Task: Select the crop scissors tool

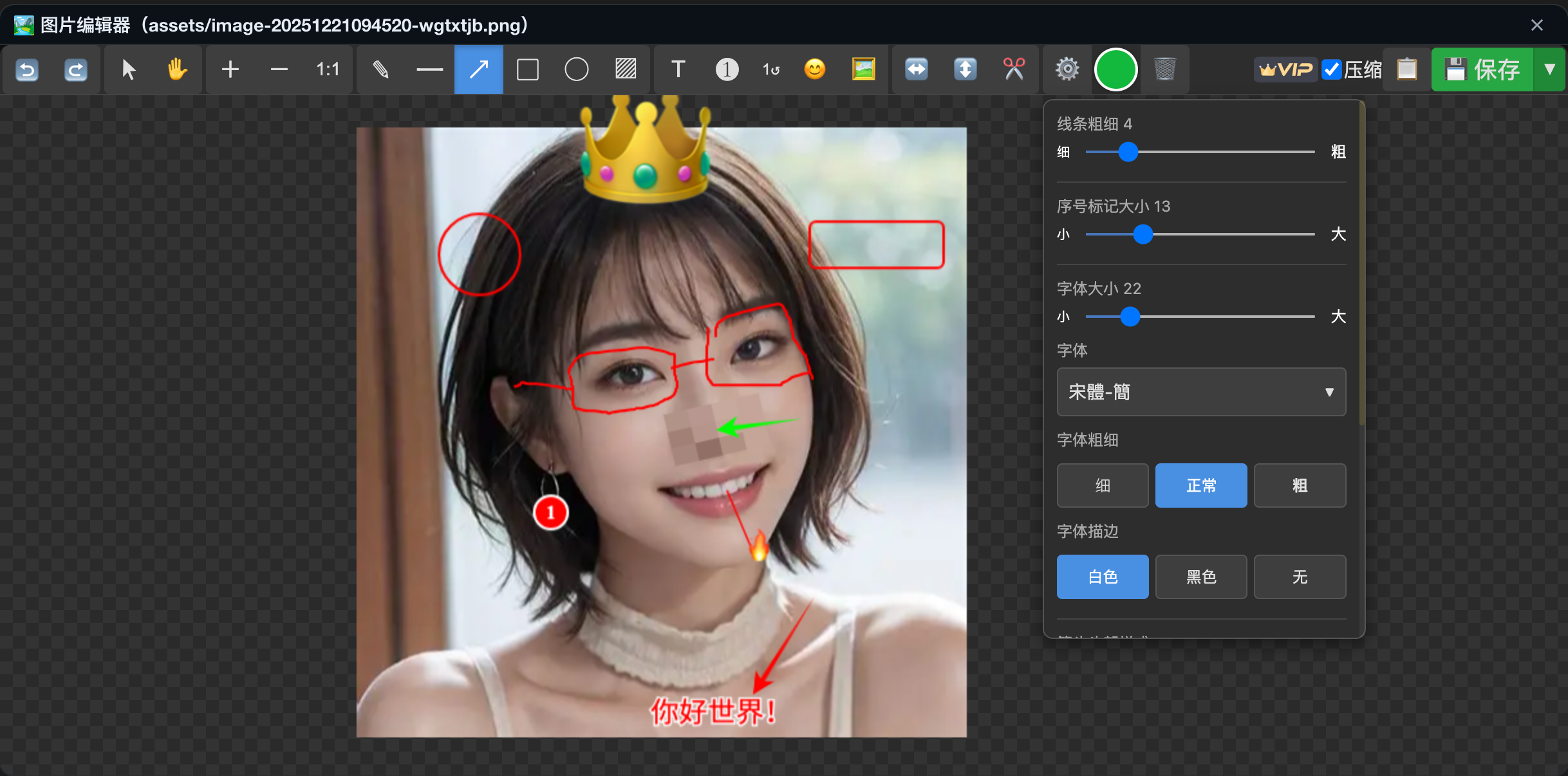Action: [1014, 69]
